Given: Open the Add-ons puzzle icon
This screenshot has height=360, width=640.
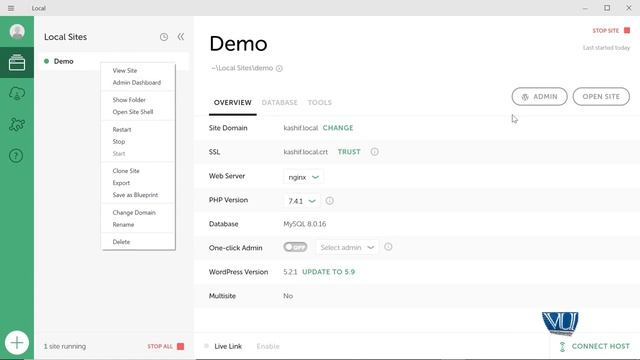Looking at the screenshot, I should [17, 124].
